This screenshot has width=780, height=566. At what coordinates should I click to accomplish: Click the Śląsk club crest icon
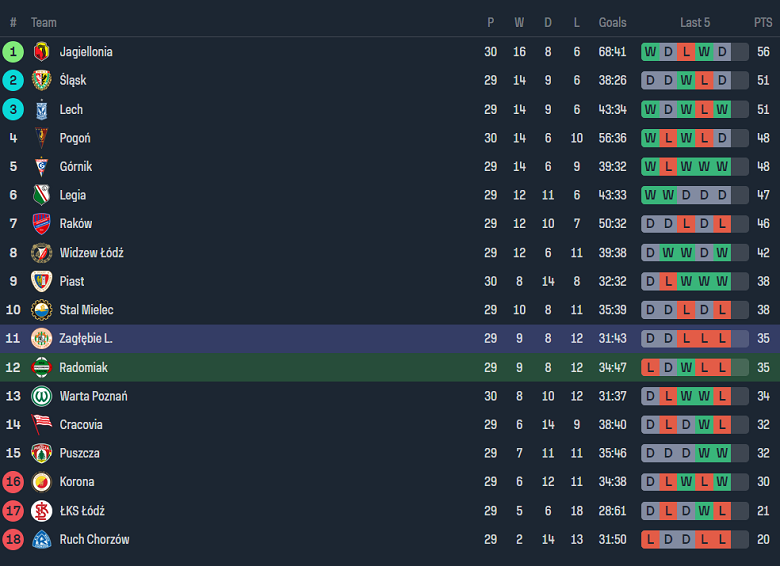click(x=41, y=80)
